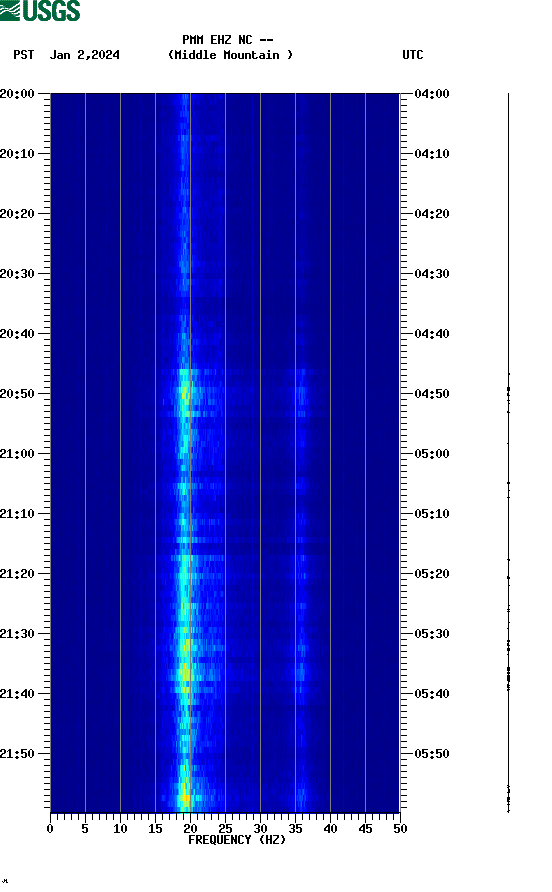Click the 05:20 UTC time label
The height and width of the screenshot is (892, 552).
(432, 574)
